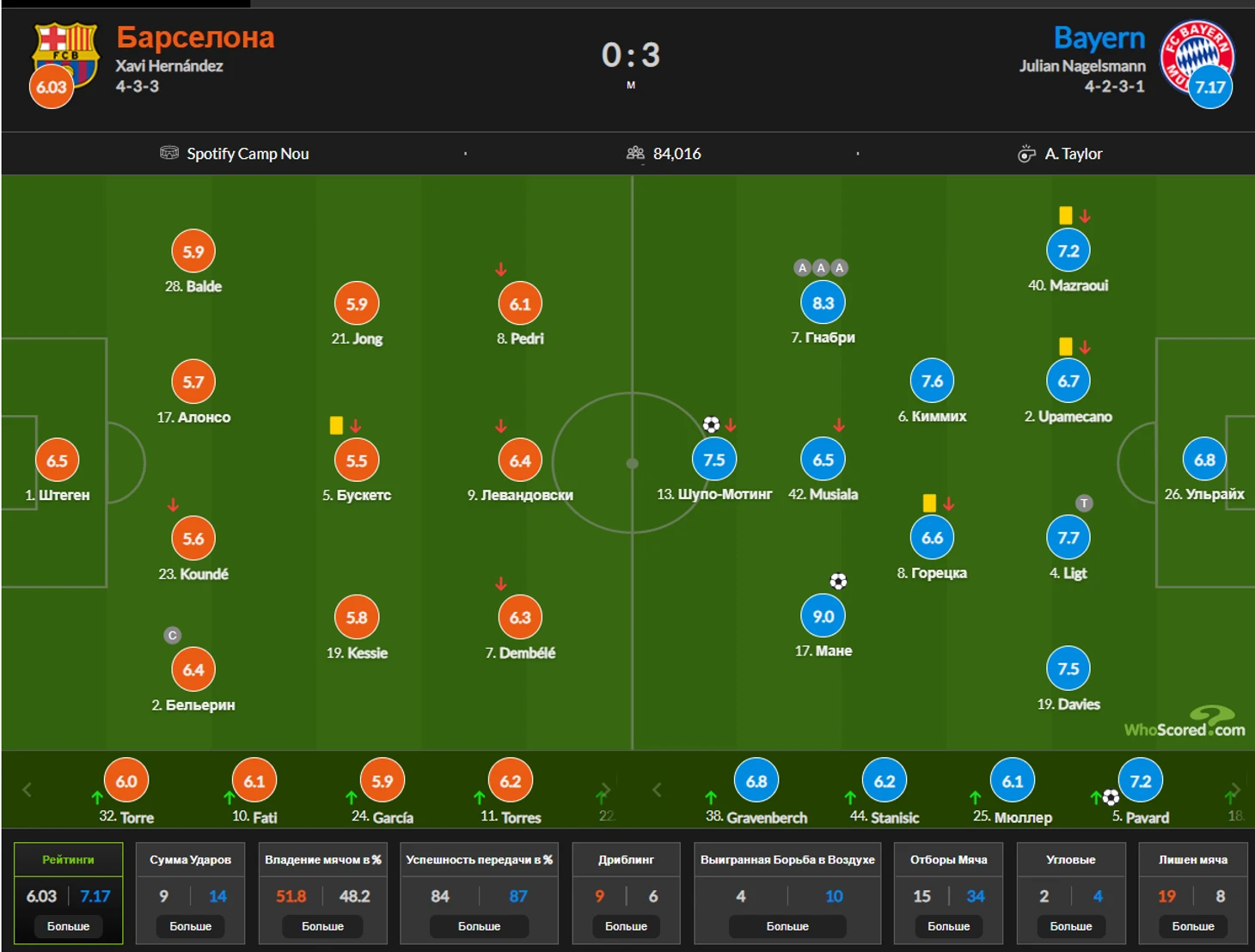1255x952 pixels.
Task: Click the stadium icon beside Spotify Camp Nou
Action: click(169, 153)
